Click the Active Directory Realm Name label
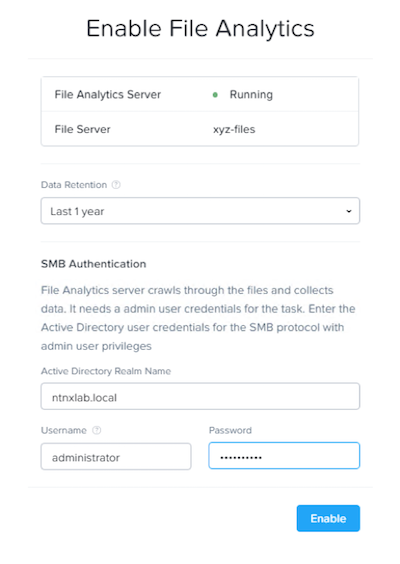 click(x=106, y=371)
